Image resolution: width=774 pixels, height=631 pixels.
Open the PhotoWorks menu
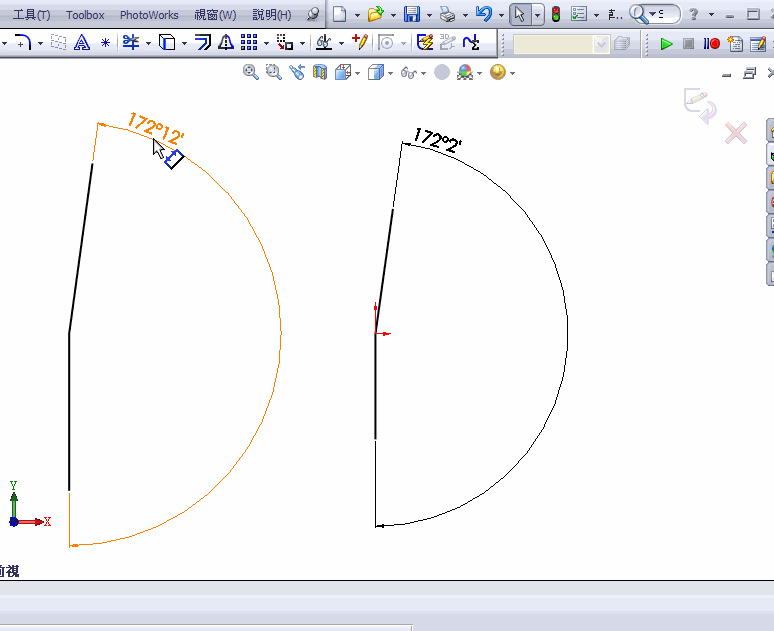[x=149, y=15]
